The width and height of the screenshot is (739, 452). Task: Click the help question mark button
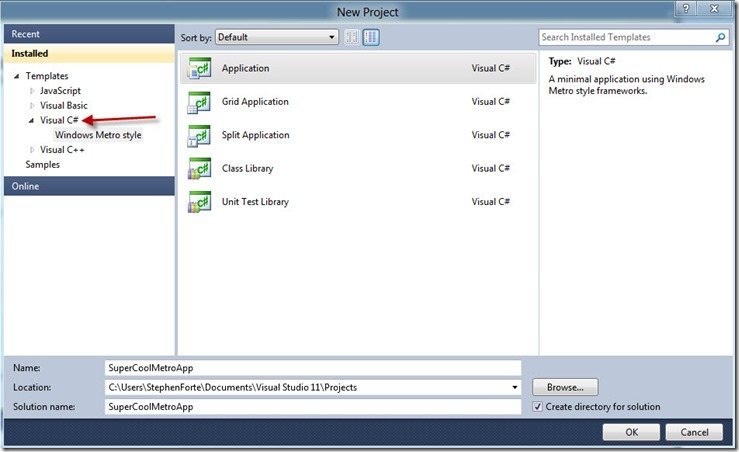click(x=686, y=9)
